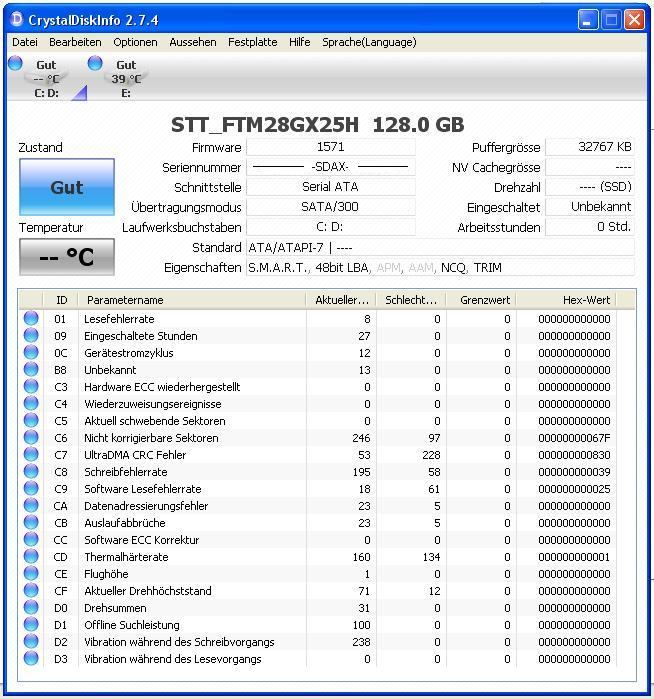Click the orb for Nicht korrigierbare Sektoren
This screenshot has width=654, height=699.
point(31,437)
